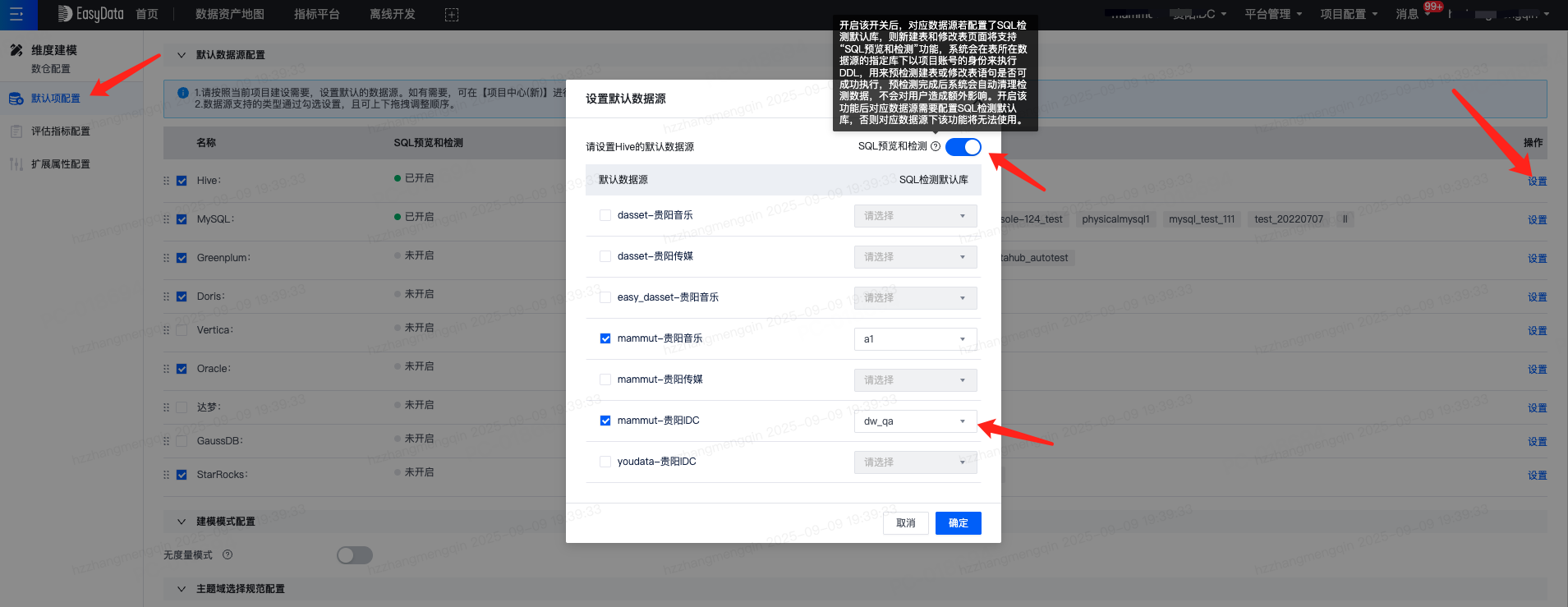Screen dimensions: 1568x607
Task: Check the dasset-贵阳音乐 data source checkbox
Action: pyautogui.click(x=605, y=215)
